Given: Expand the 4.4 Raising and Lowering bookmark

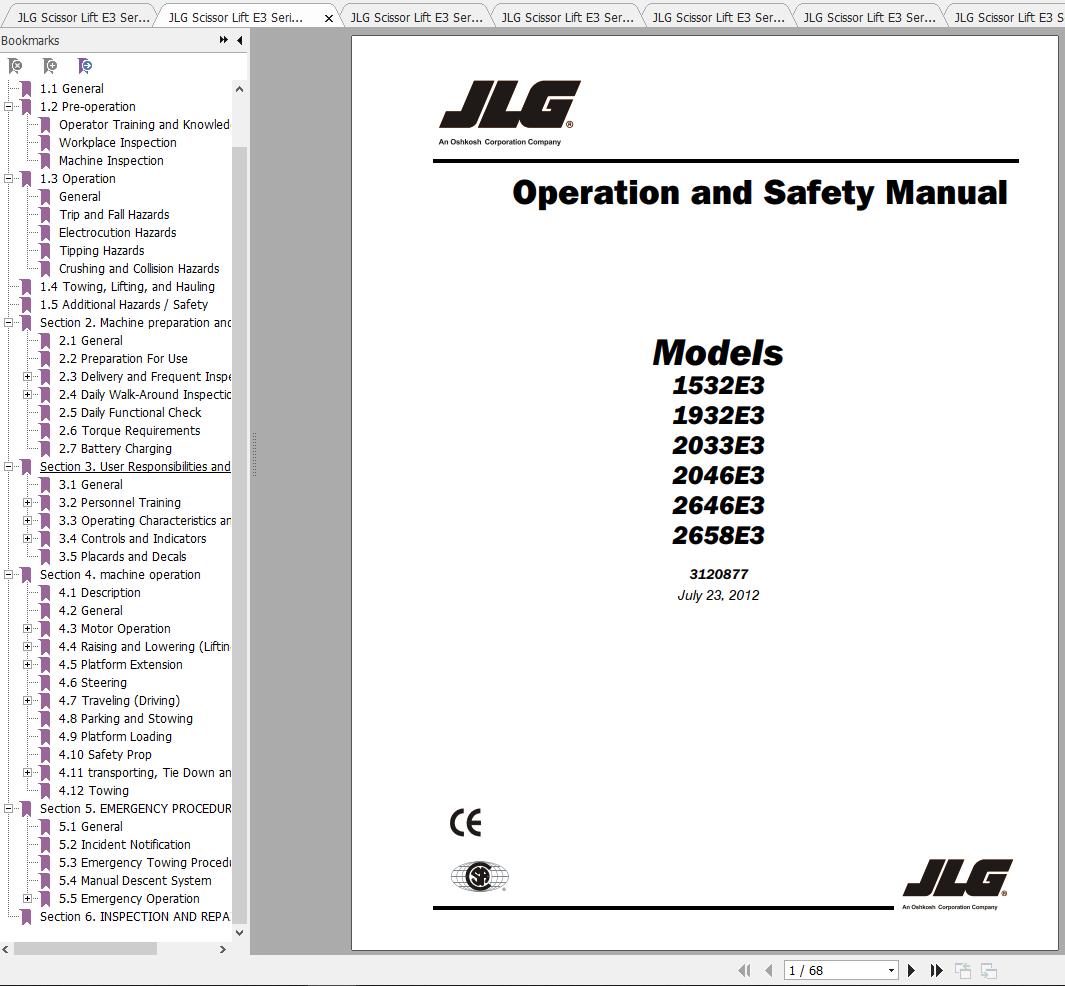Looking at the screenshot, I should pos(29,646).
